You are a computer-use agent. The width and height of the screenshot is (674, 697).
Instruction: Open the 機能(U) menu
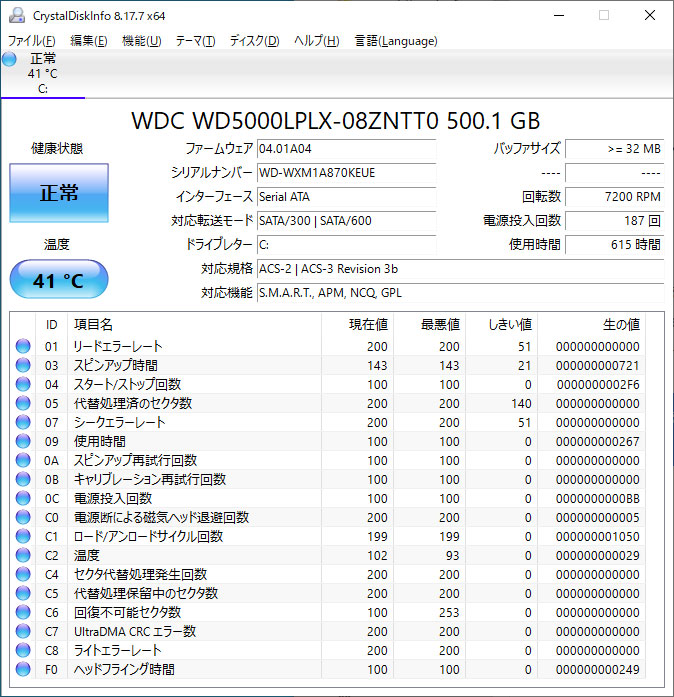141,41
